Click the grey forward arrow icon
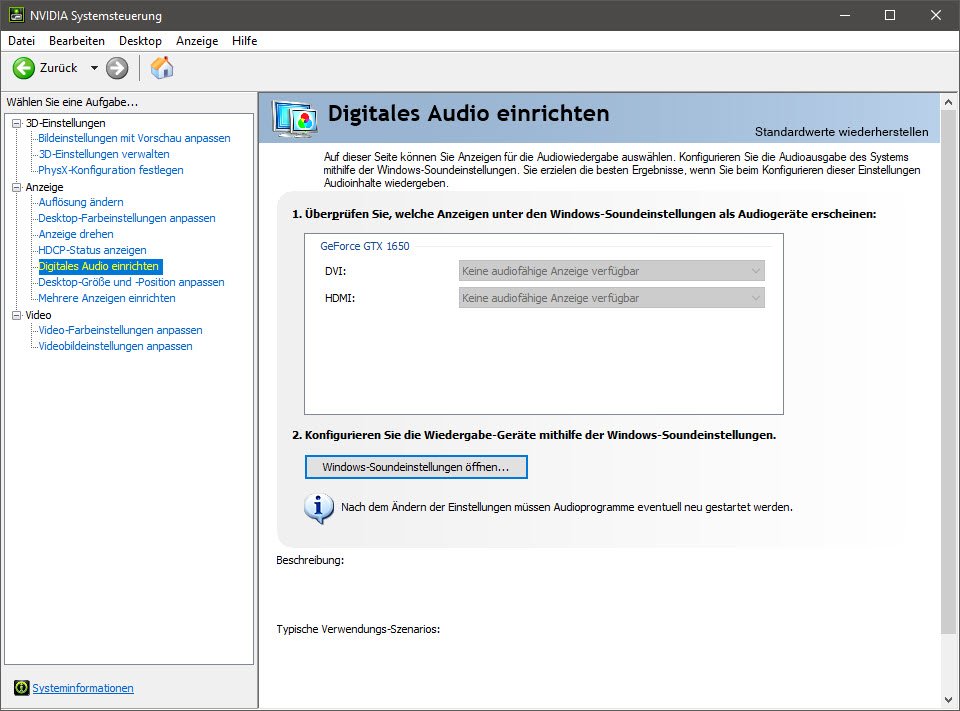This screenshot has width=960, height=711. (117, 68)
